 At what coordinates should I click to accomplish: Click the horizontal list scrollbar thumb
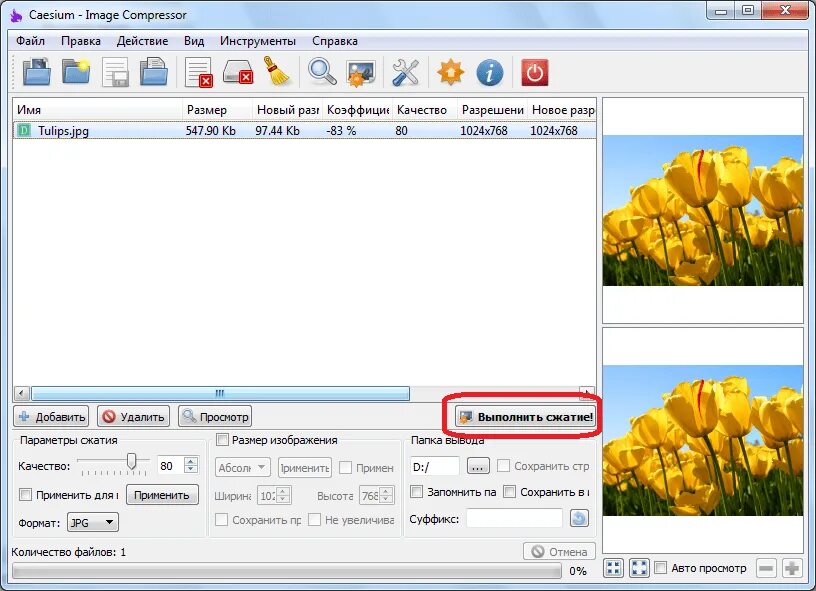coord(220,393)
